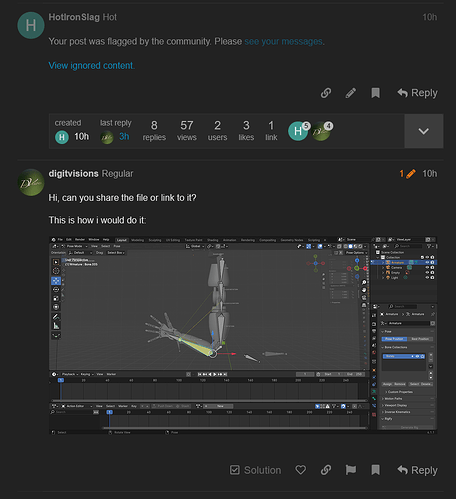Enlarge the Blender armature screenshot image
Viewport: 456px width, 499px height.
[x=243, y=335]
